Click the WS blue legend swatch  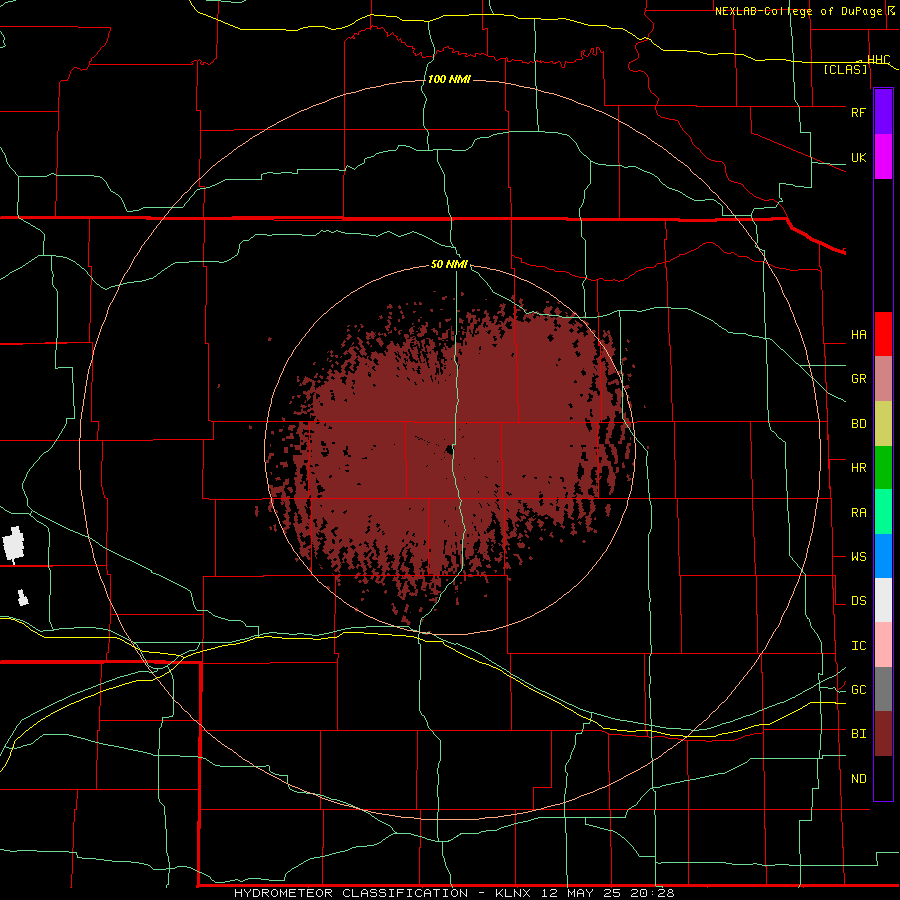[883, 556]
